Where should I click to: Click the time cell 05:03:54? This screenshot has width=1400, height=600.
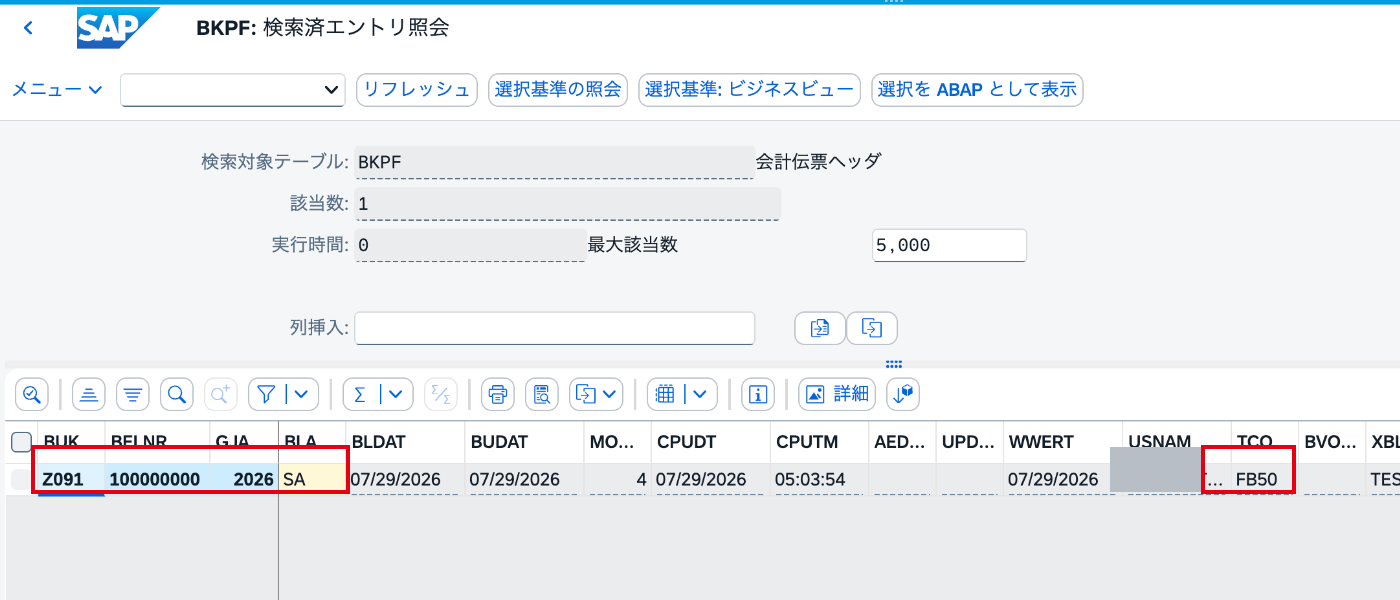click(x=819, y=480)
